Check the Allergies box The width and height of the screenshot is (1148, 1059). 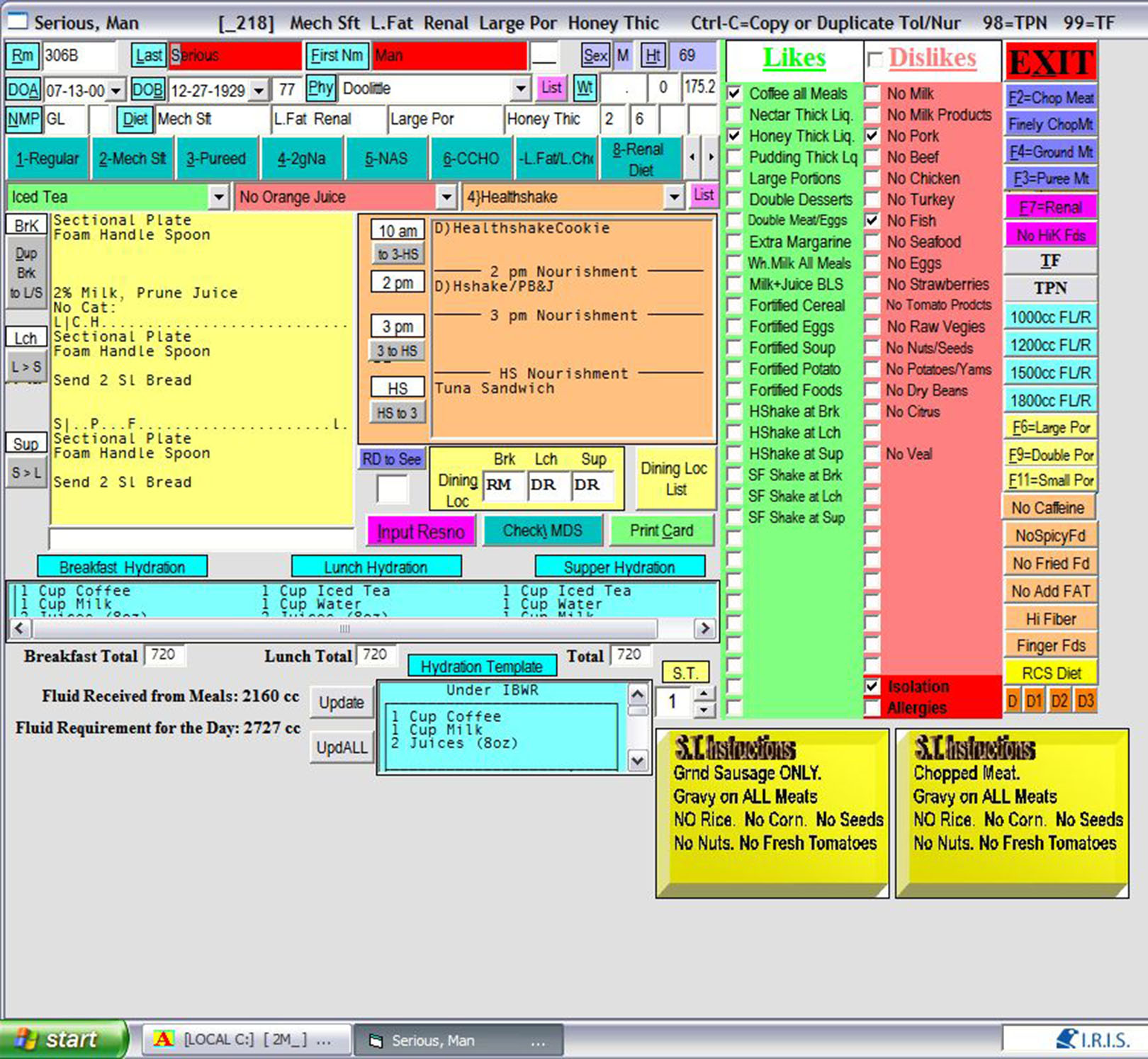click(873, 707)
